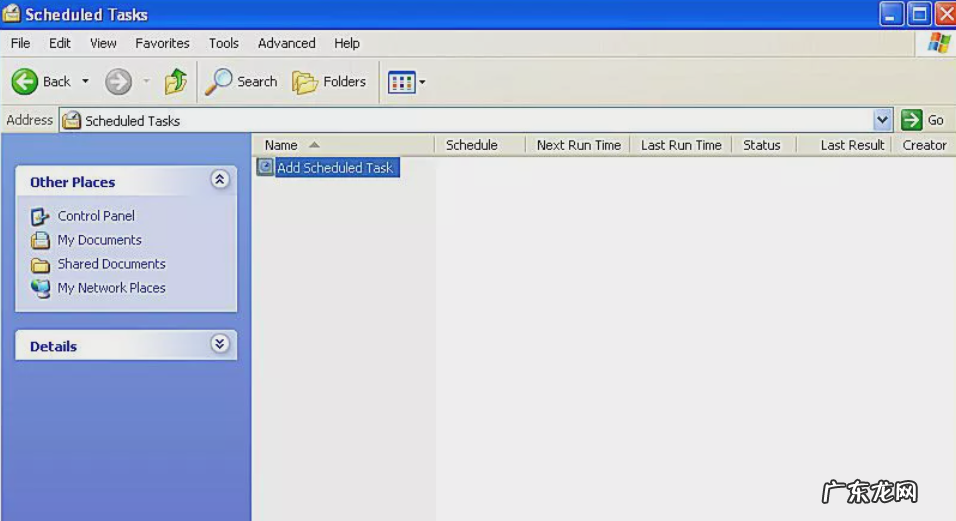This screenshot has width=956, height=521.
Task: Click the green Back arrow icon
Action: (x=24, y=82)
